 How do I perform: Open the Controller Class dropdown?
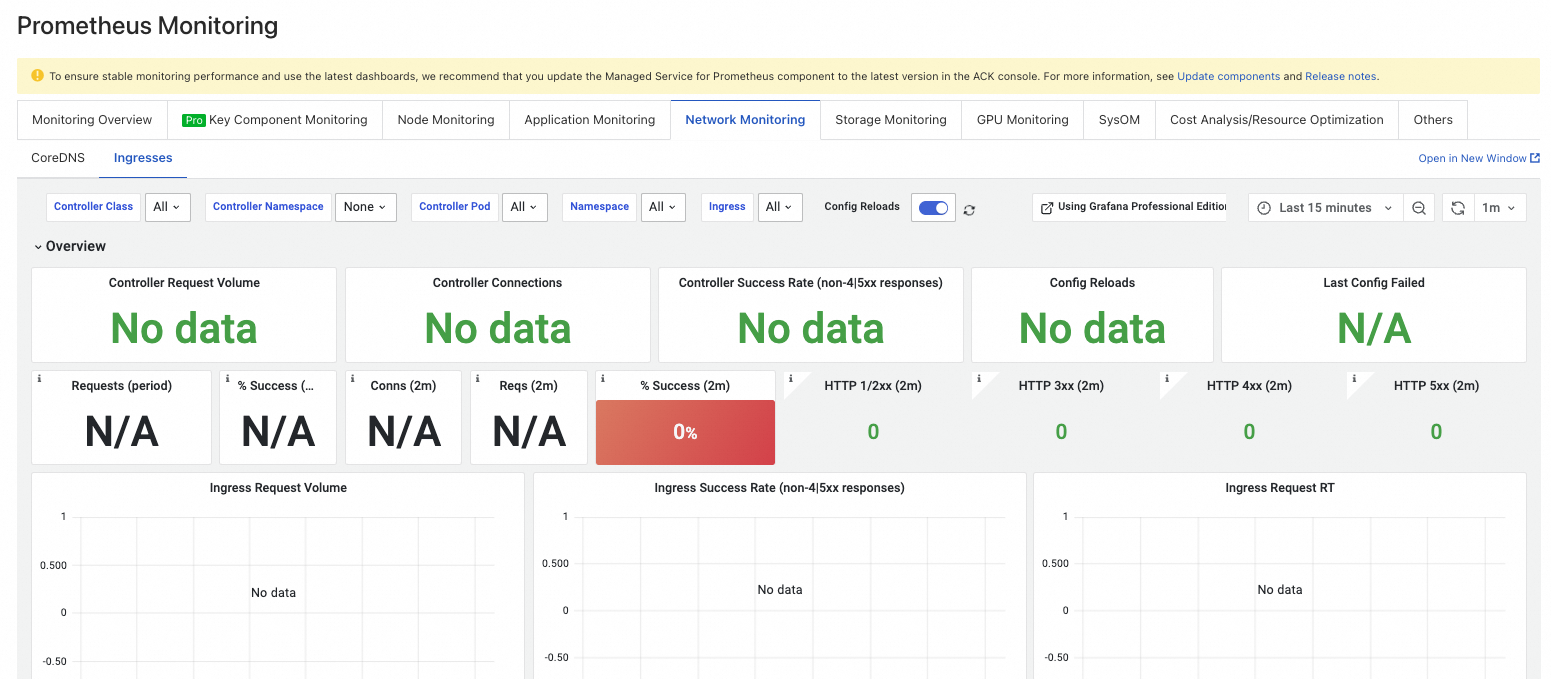point(167,207)
